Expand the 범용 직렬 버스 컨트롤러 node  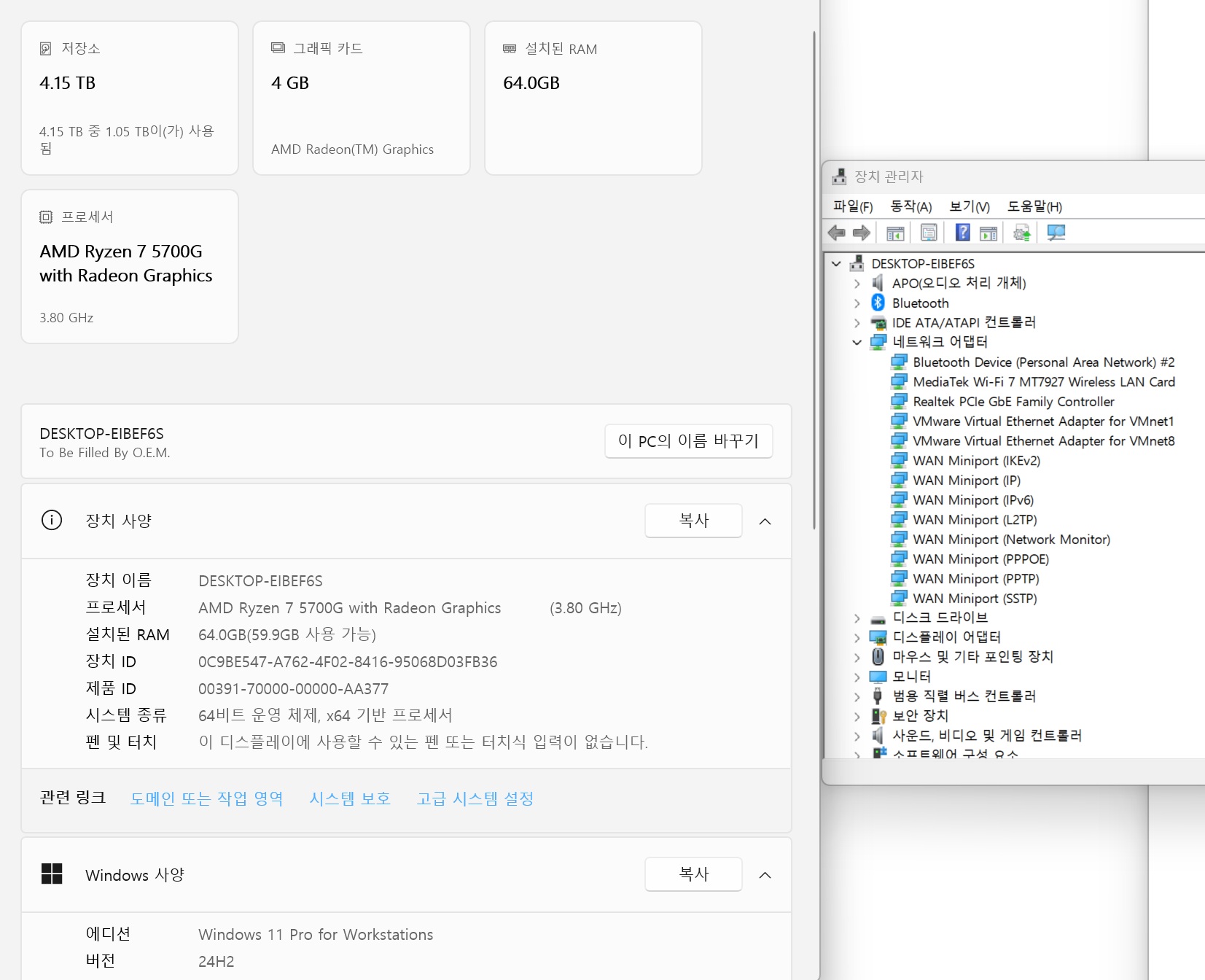[857, 696]
